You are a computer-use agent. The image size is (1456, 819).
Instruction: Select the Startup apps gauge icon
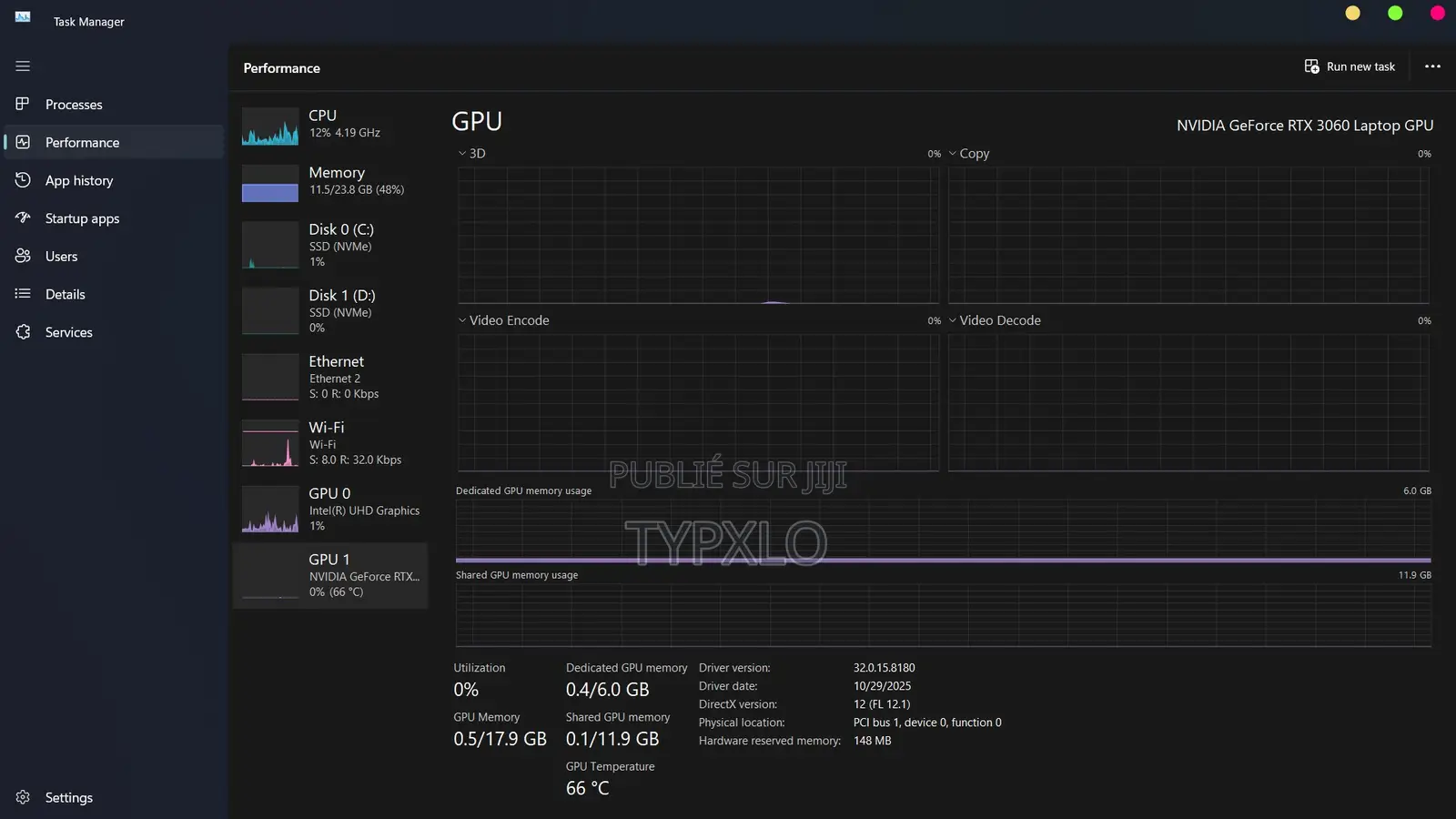point(23,218)
